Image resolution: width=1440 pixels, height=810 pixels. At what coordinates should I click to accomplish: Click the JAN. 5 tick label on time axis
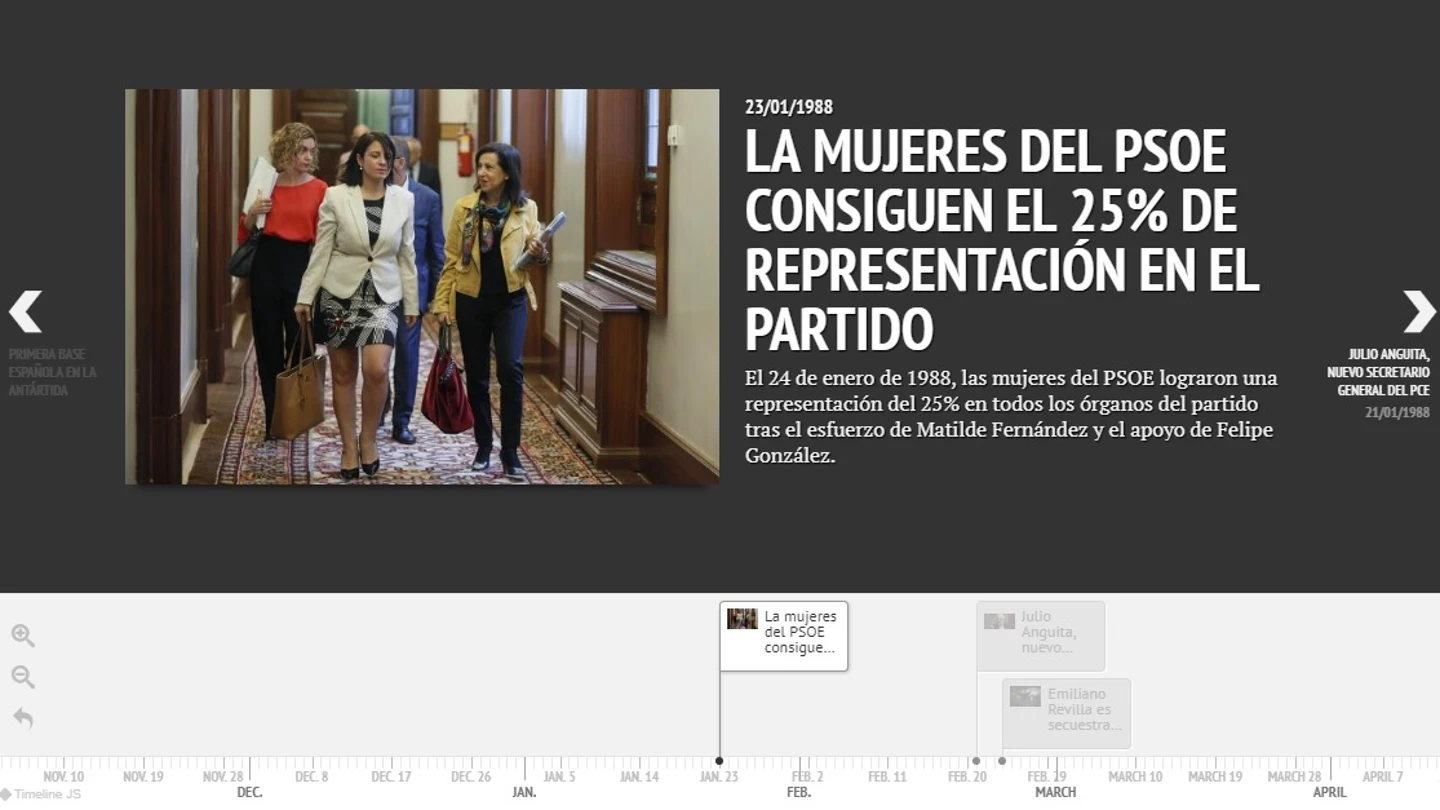click(x=559, y=777)
